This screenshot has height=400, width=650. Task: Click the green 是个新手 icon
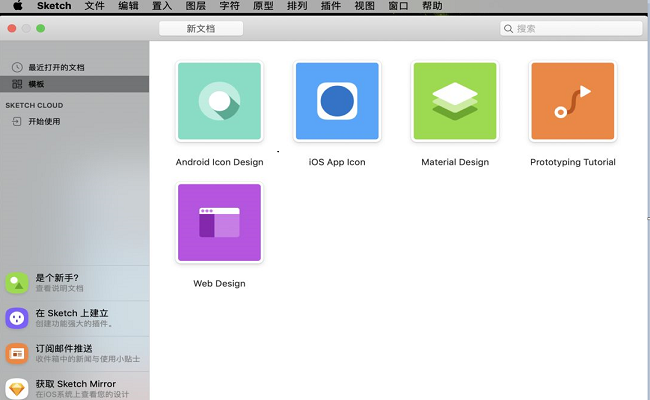[17, 283]
